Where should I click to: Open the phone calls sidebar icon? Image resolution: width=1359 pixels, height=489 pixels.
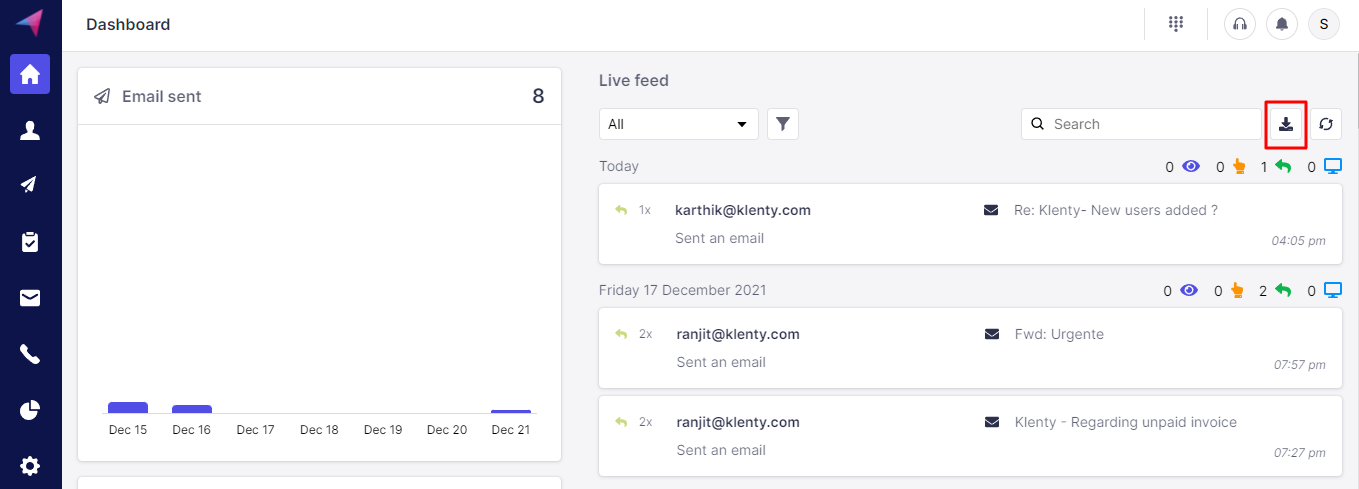(30, 354)
